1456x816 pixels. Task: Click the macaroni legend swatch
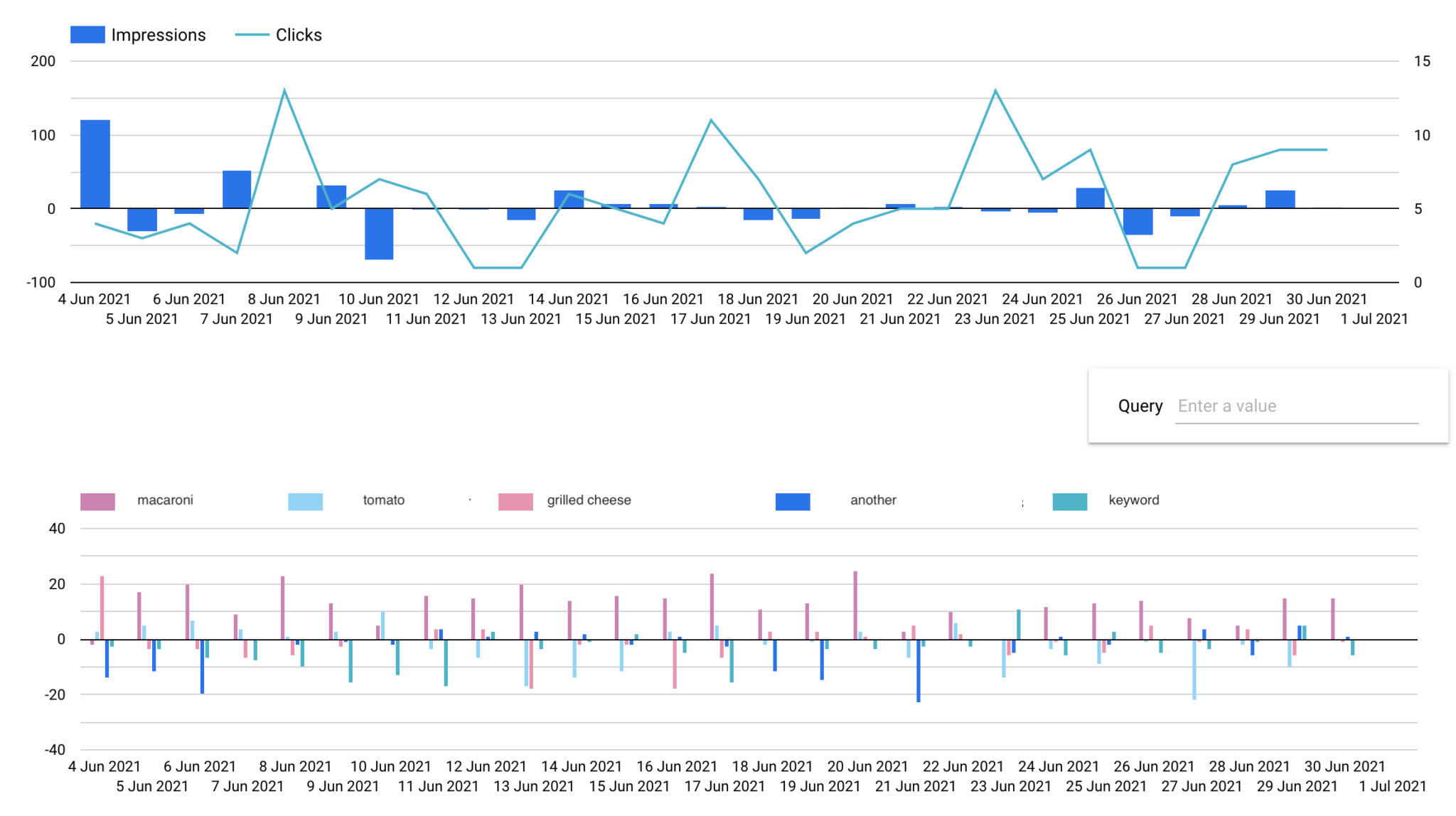97,501
